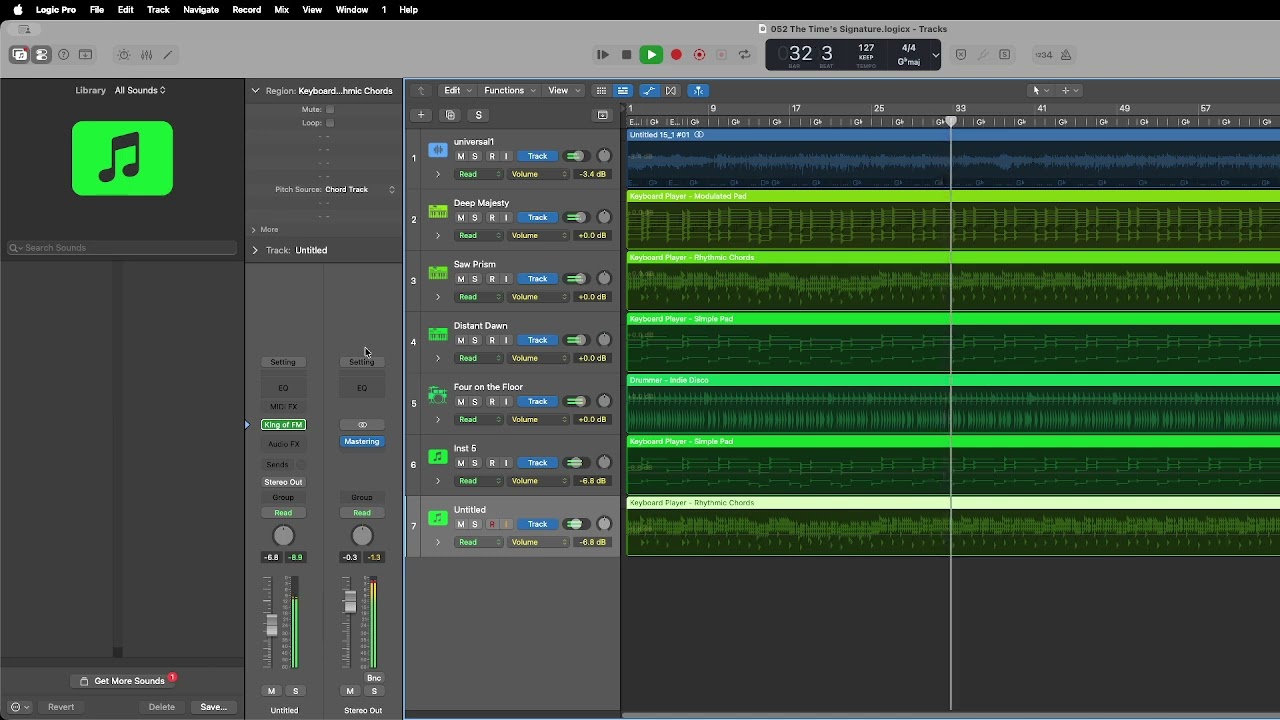Mute the universal1 track
Viewport: 1280px width, 720px height.
click(461, 157)
